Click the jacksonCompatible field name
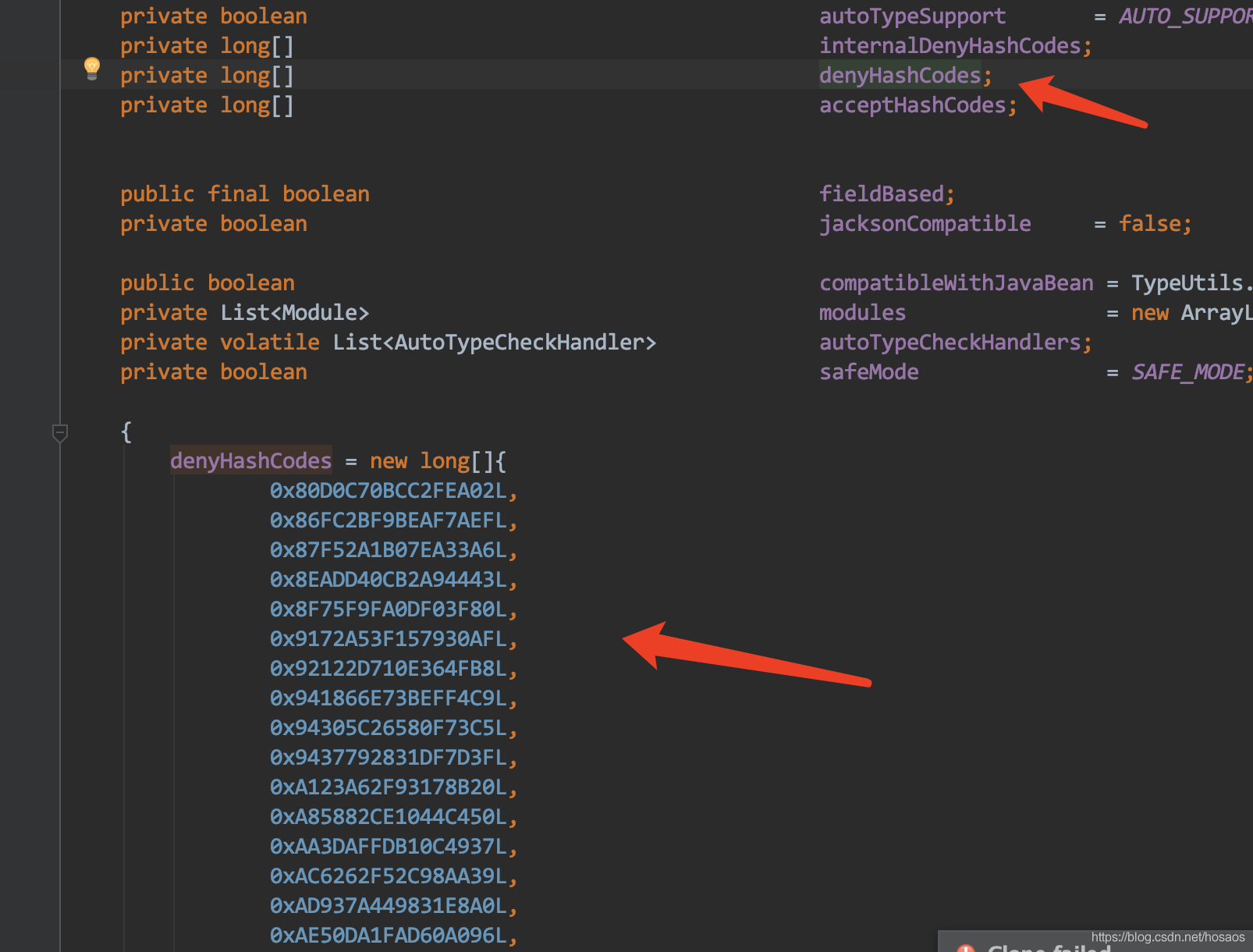Viewport: 1253px width, 952px height. [x=925, y=224]
